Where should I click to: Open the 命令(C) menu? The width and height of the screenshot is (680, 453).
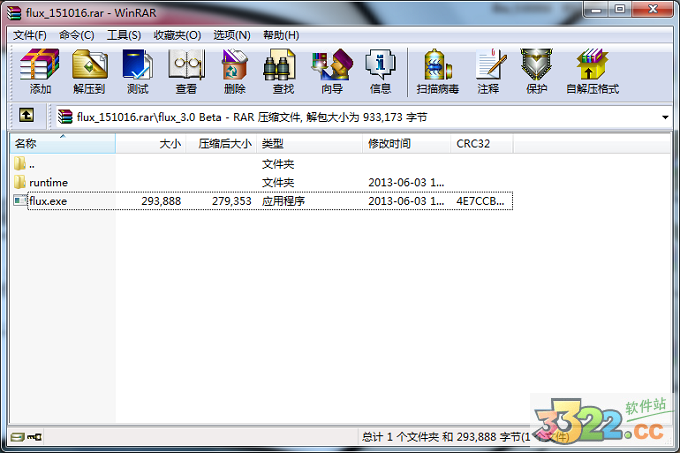(77, 35)
